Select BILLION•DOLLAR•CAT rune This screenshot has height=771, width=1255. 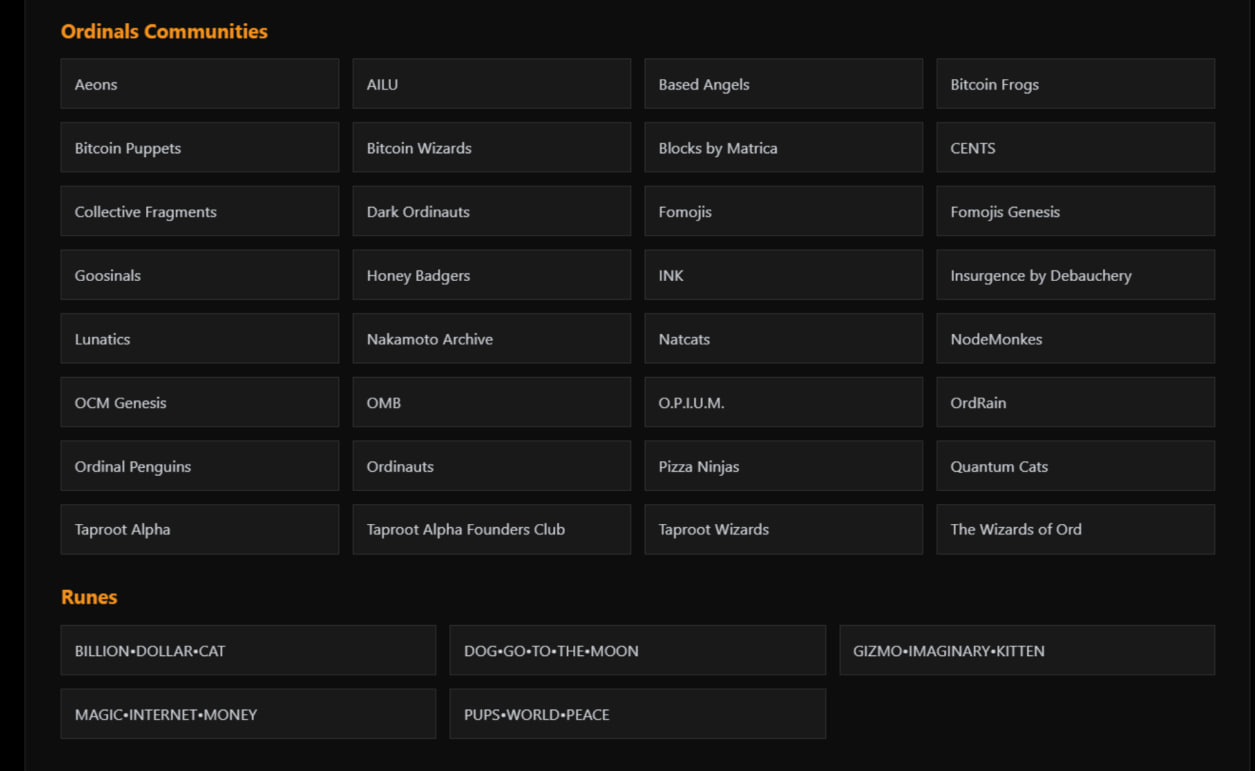click(248, 650)
